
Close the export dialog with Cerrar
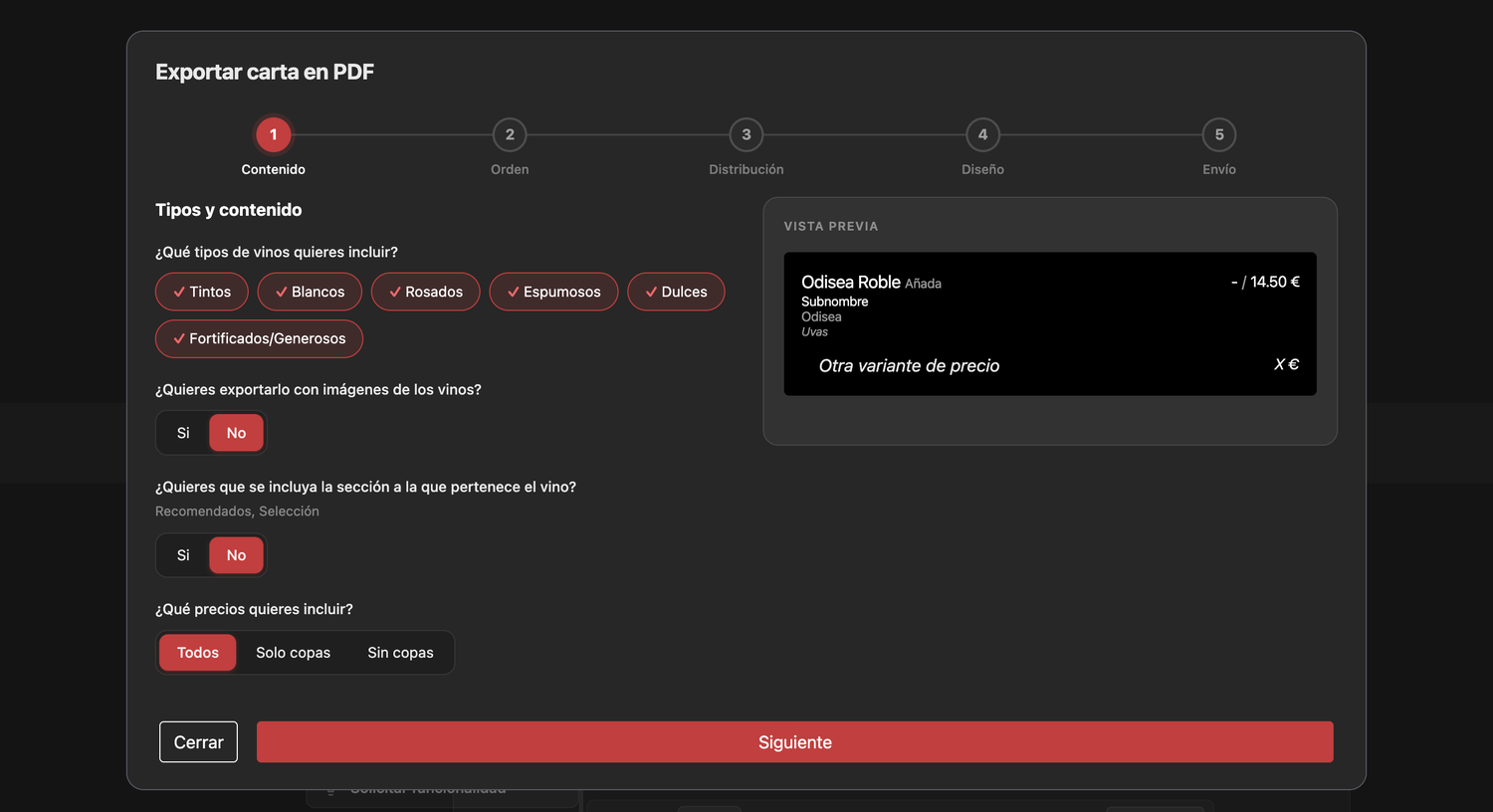[x=198, y=742]
